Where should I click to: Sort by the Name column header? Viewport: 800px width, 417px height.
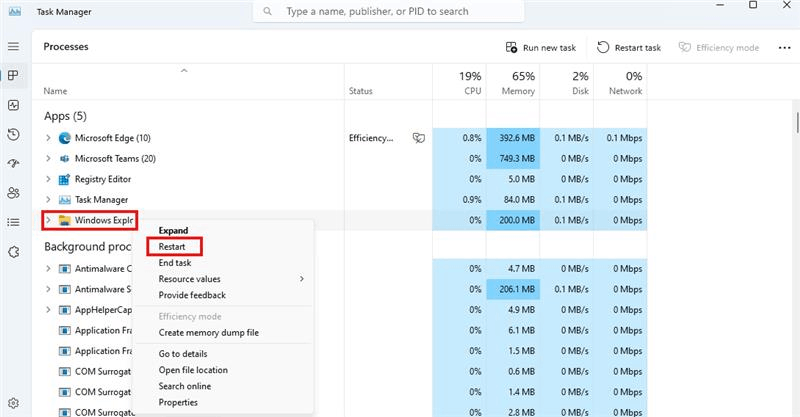[188, 82]
